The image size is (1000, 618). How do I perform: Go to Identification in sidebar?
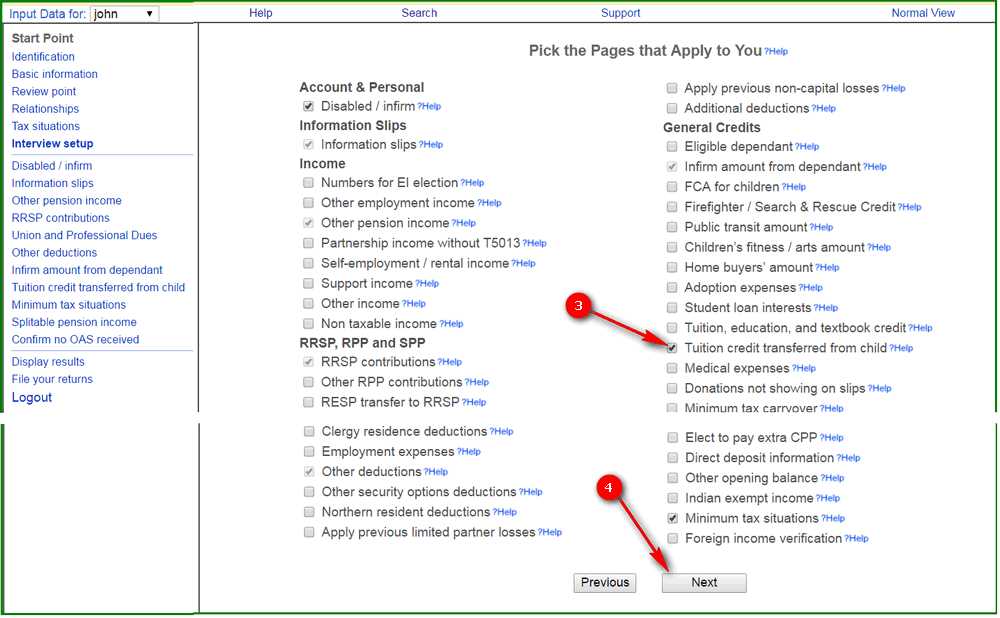pos(43,57)
